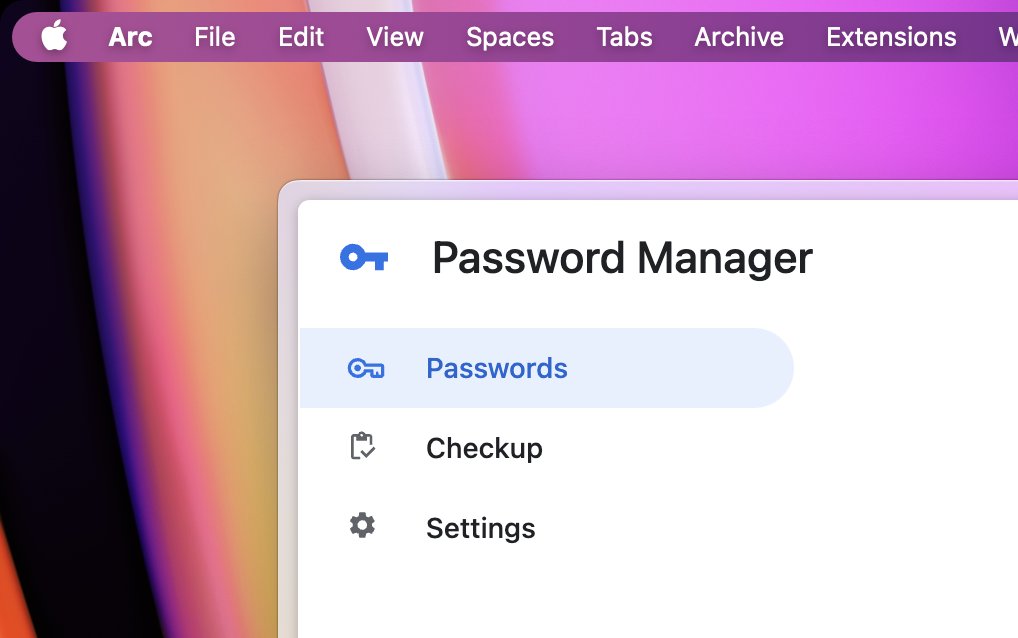Select the Passwords sidebar item
Screen dimensions: 1018x638
point(546,368)
